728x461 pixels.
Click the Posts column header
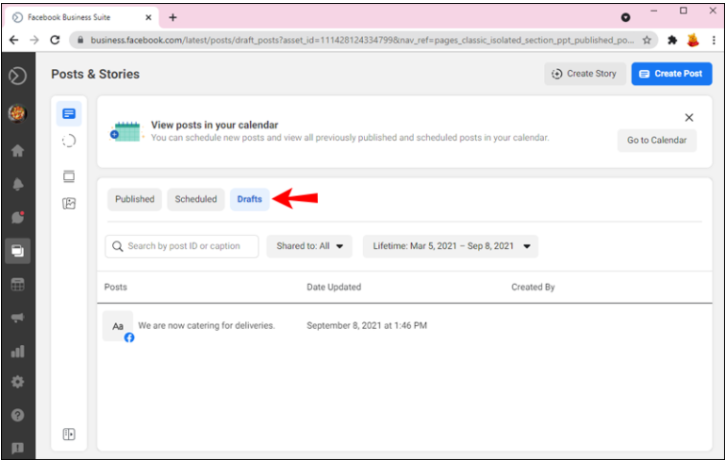(116, 287)
